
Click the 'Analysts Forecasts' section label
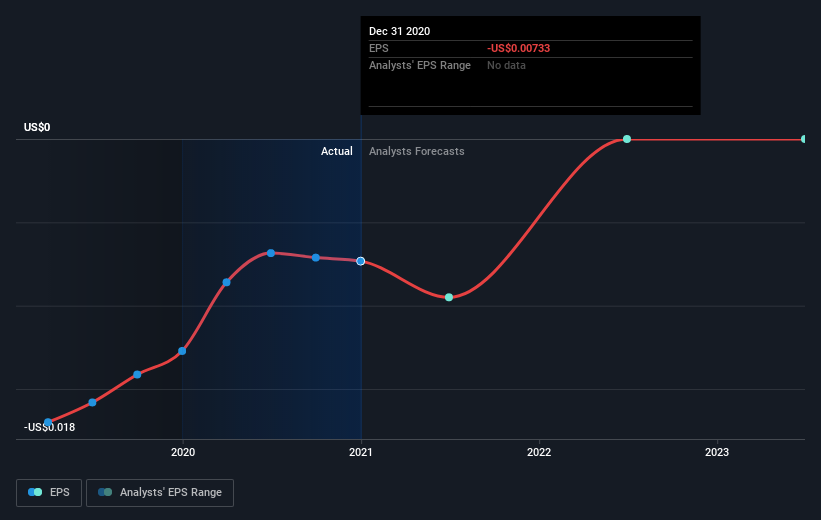tap(417, 151)
